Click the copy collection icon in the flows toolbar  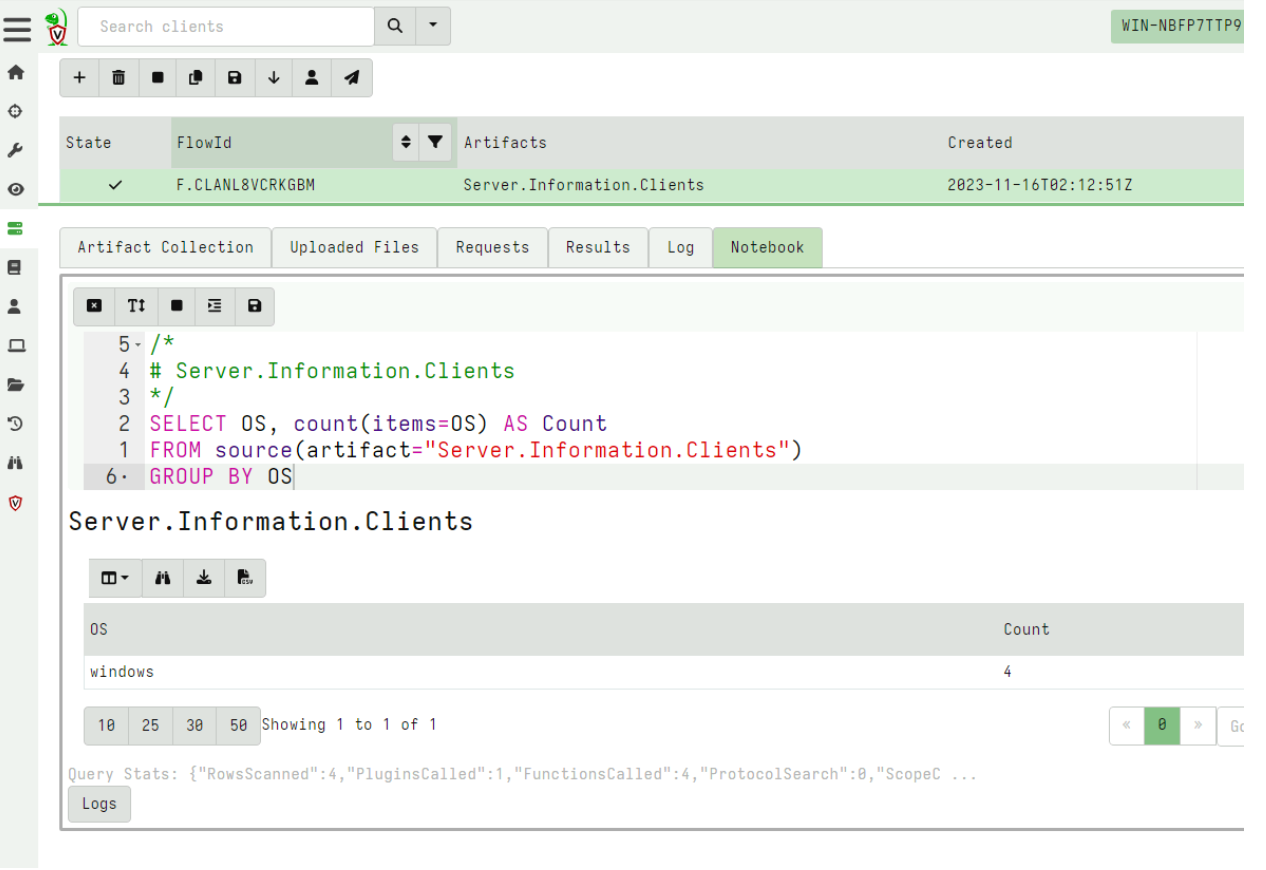click(195, 77)
